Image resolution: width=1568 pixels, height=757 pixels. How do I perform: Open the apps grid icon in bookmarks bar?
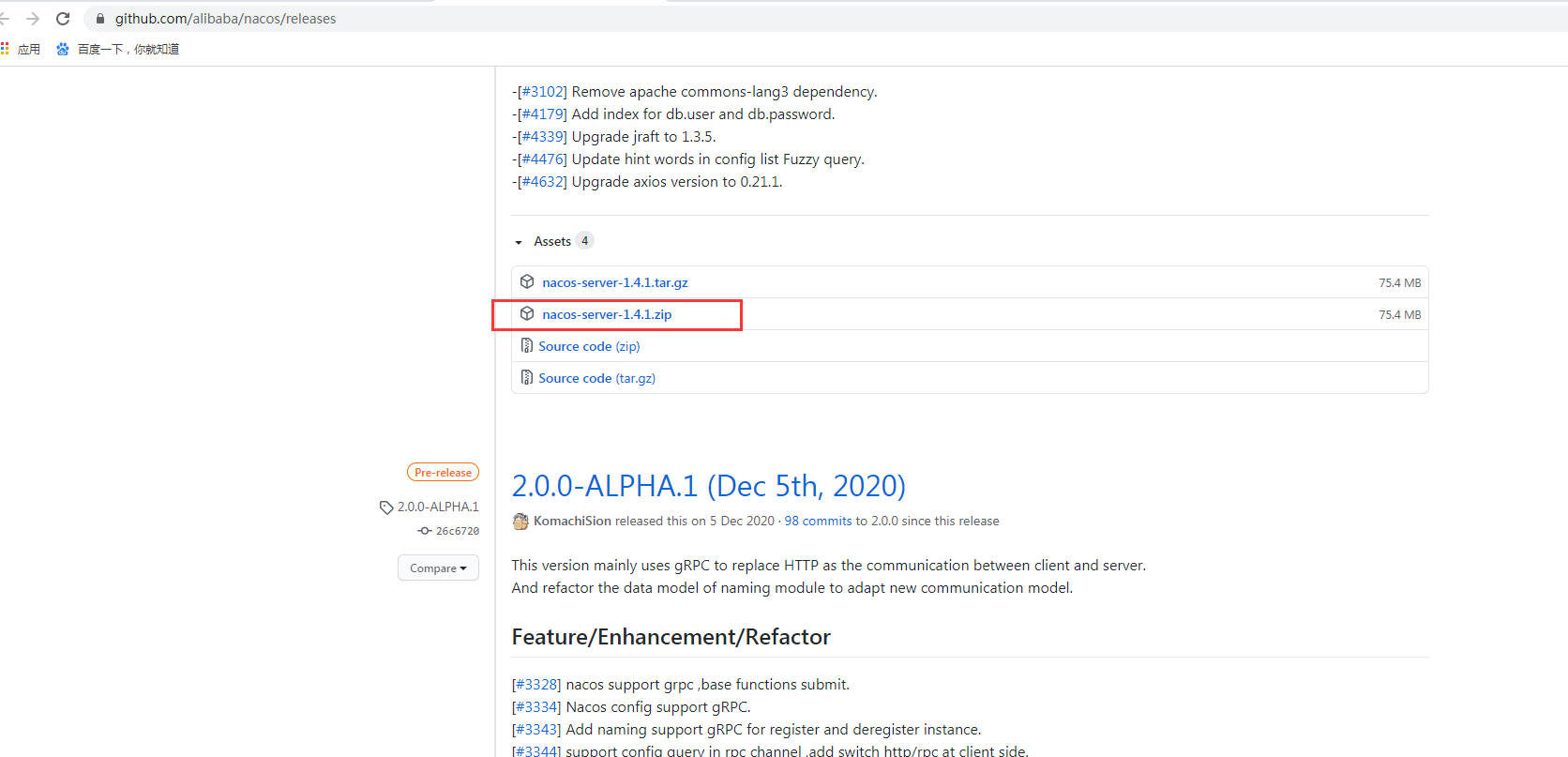pos(5,49)
